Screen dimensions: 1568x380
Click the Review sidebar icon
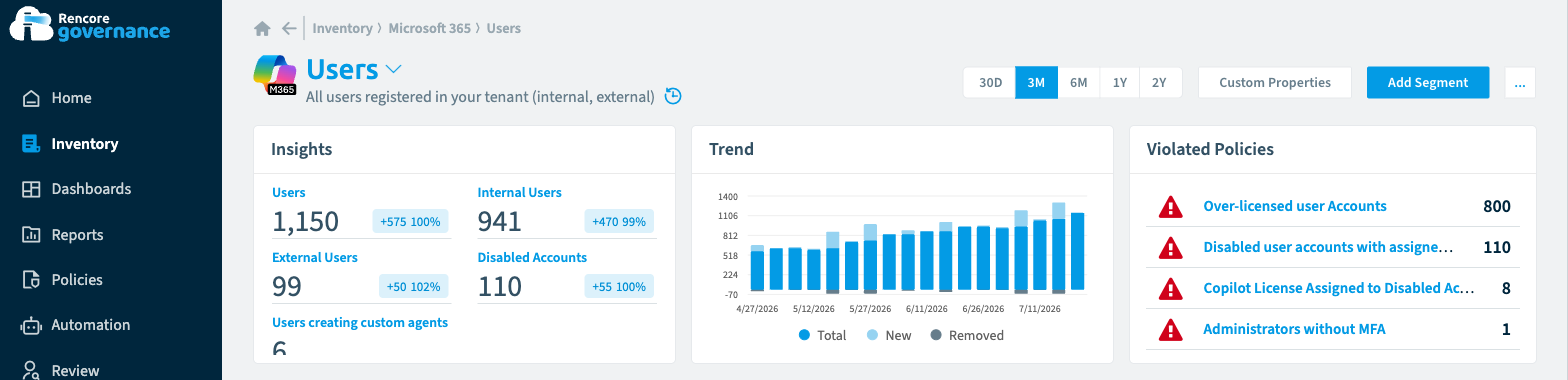[x=31, y=370]
